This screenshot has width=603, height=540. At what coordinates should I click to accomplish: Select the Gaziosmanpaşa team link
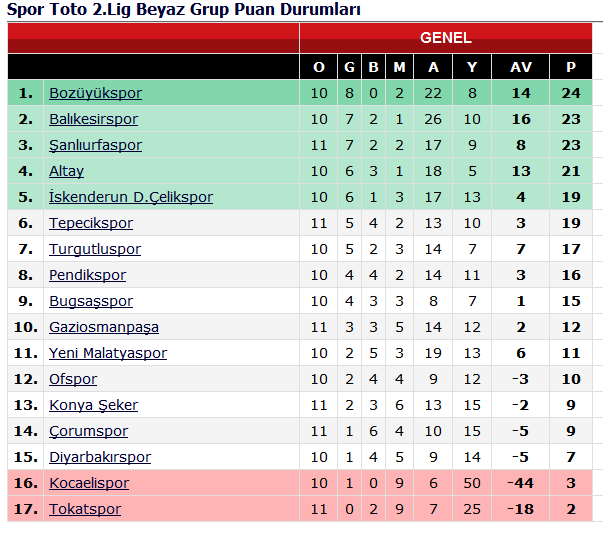pyautogui.click(x=103, y=327)
